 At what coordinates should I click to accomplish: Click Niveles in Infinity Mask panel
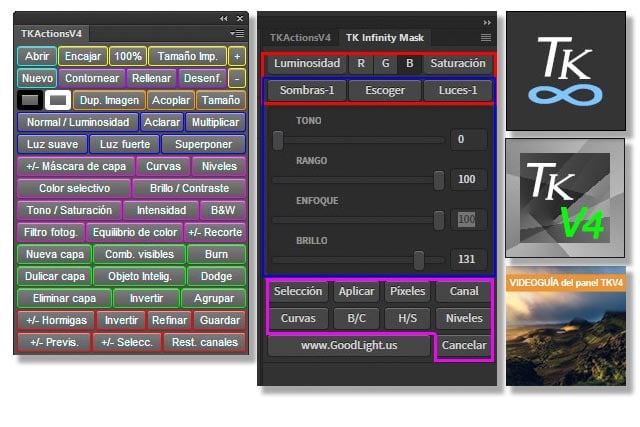(x=464, y=318)
